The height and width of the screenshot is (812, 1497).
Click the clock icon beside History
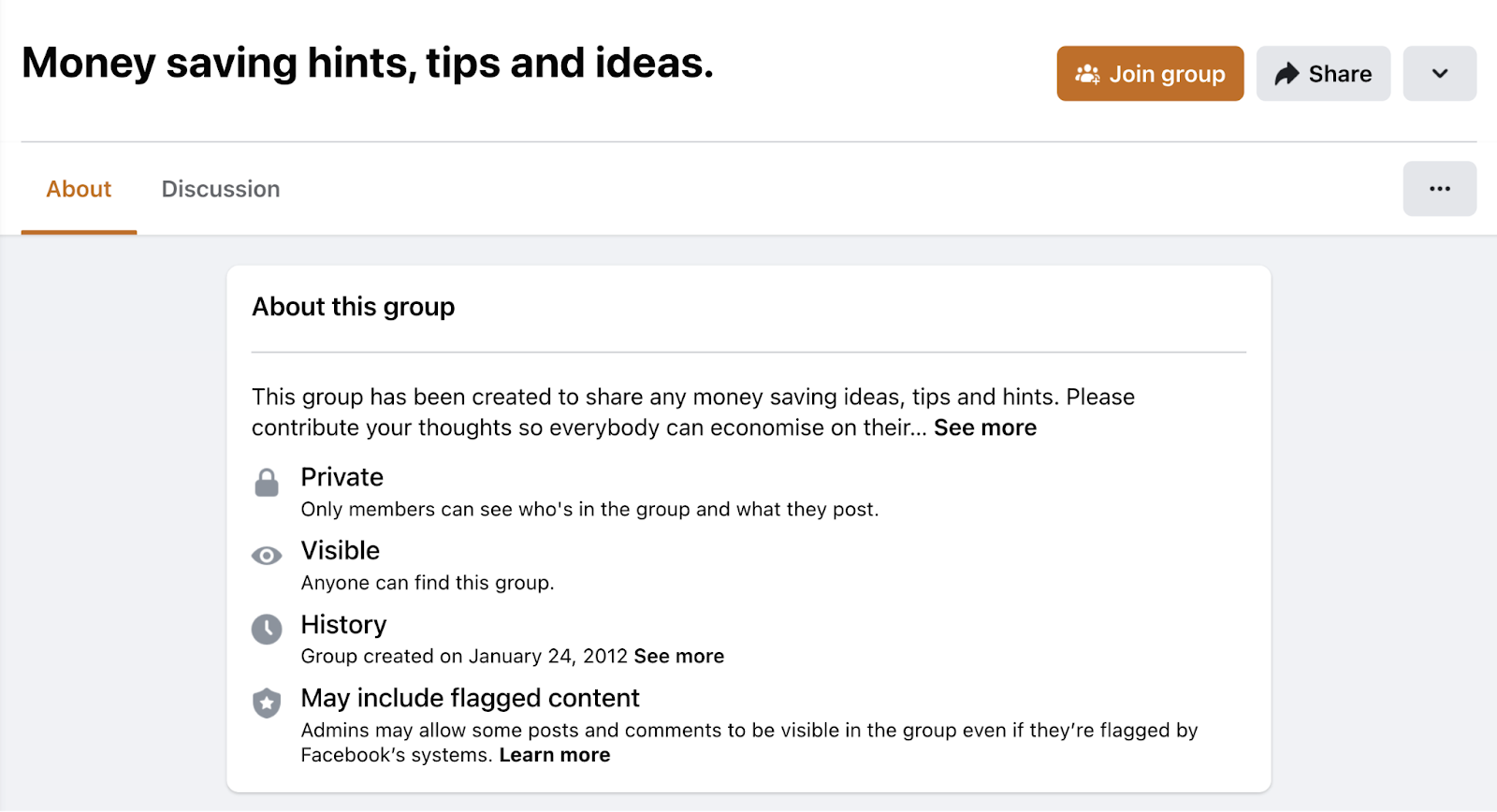(x=267, y=629)
